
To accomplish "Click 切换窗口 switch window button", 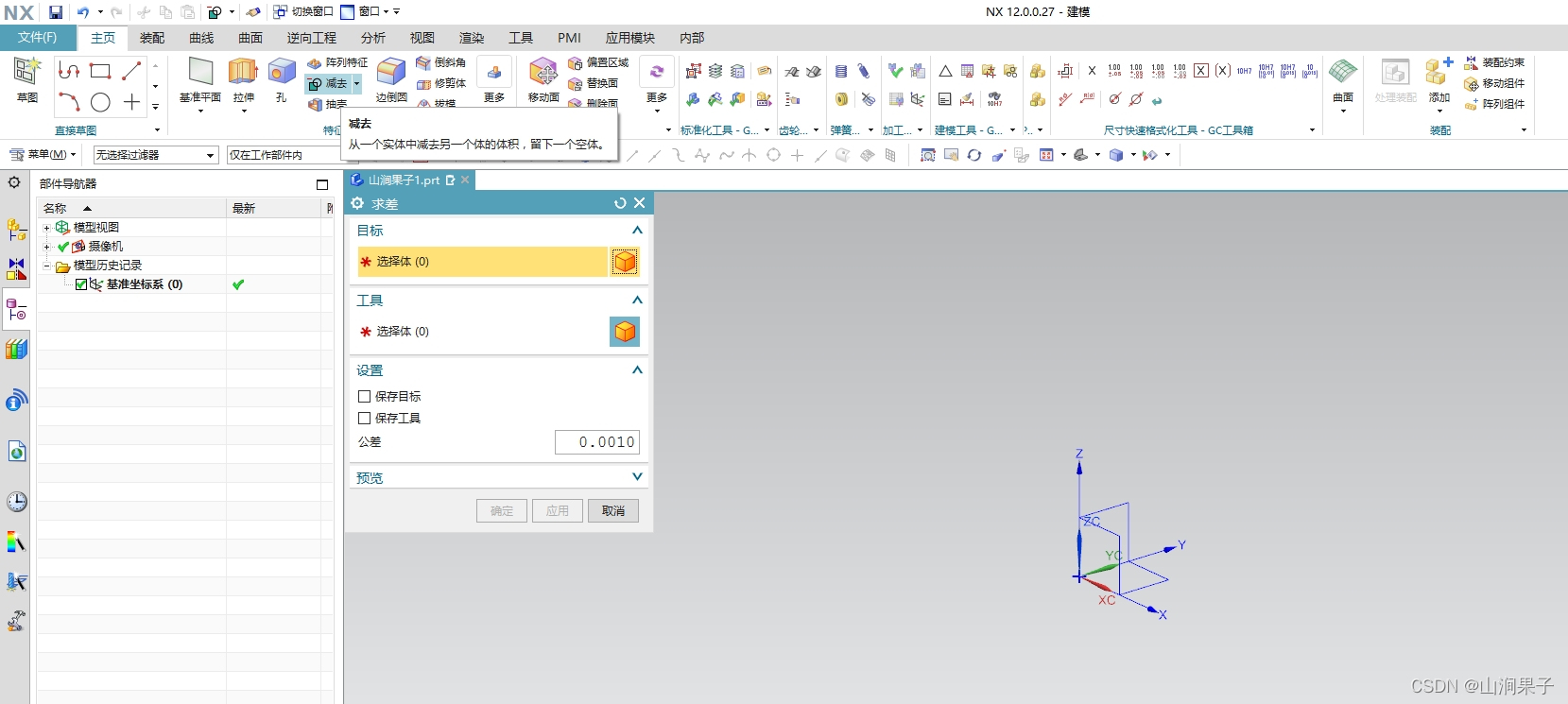I will tap(303, 12).
